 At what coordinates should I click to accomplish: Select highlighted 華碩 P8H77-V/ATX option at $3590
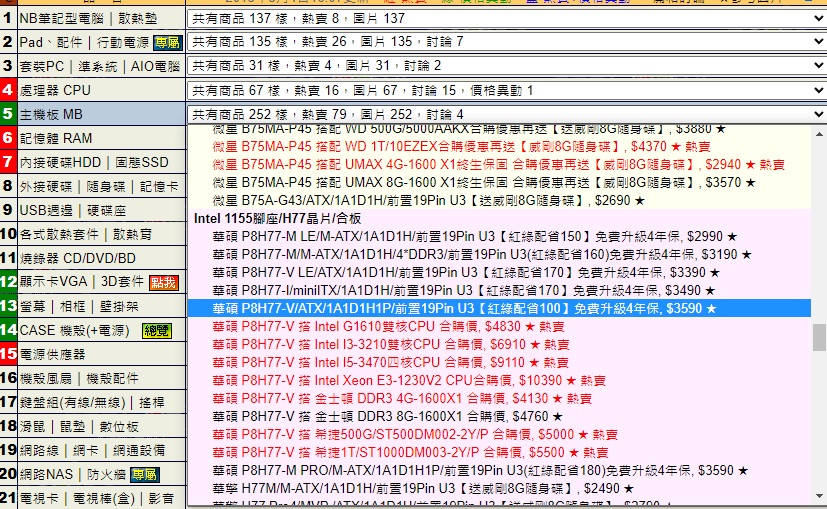(499, 309)
